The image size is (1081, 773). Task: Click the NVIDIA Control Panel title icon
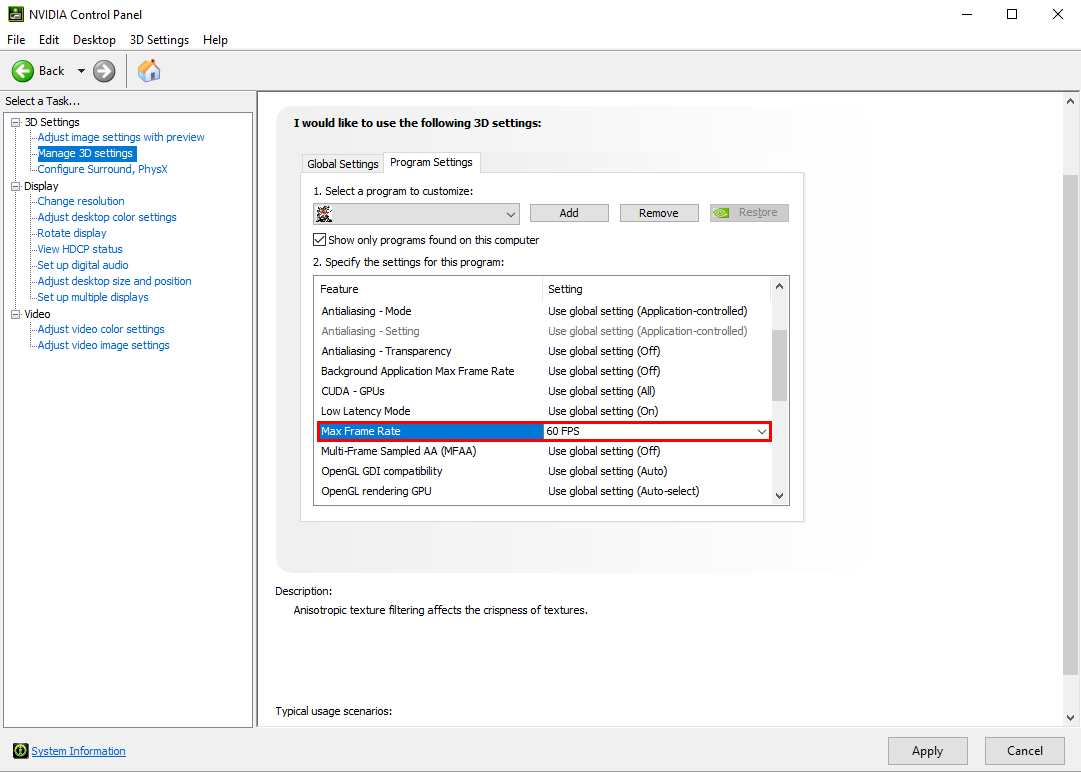[15, 14]
